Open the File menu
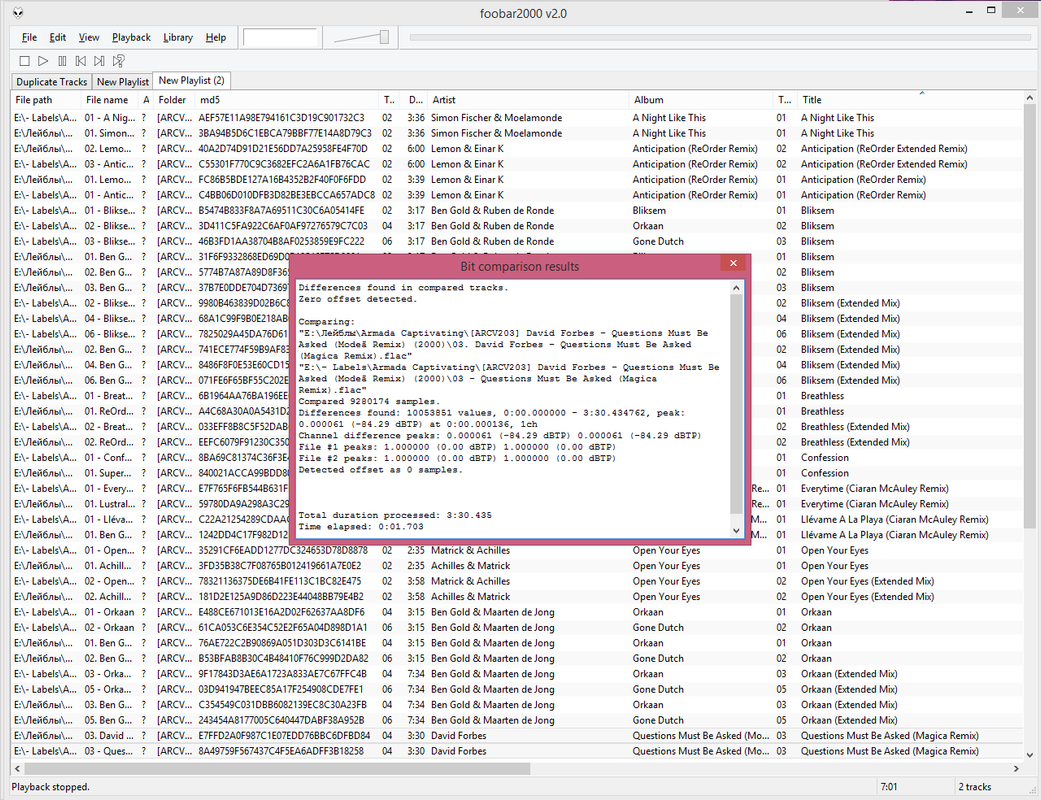1041x800 pixels. coord(29,37)
